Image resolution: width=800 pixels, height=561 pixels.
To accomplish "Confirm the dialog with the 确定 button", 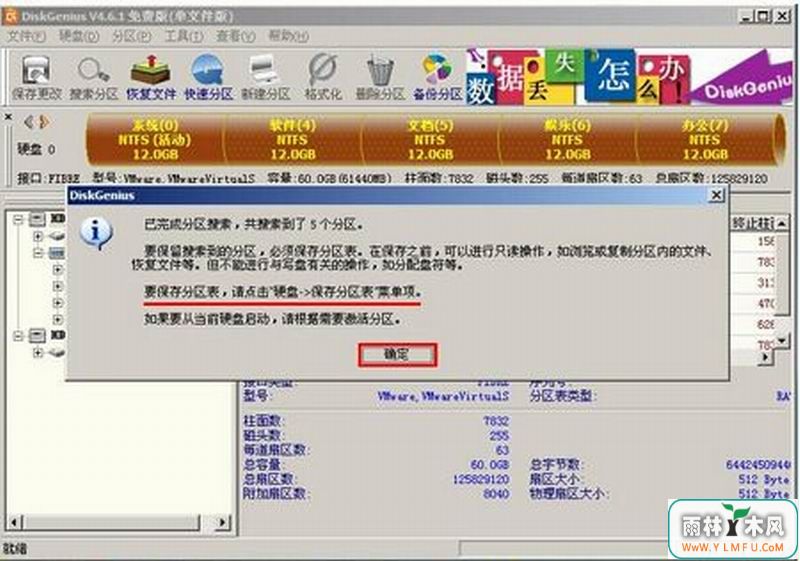I will coord(397,354).
